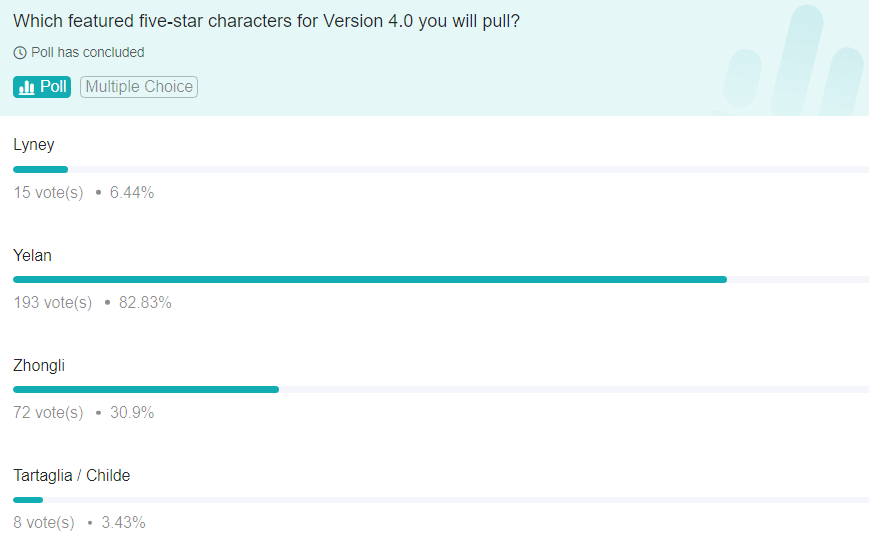Select the Yelan option label
This screenshot has height=535, width=869.
click(32, 255)
